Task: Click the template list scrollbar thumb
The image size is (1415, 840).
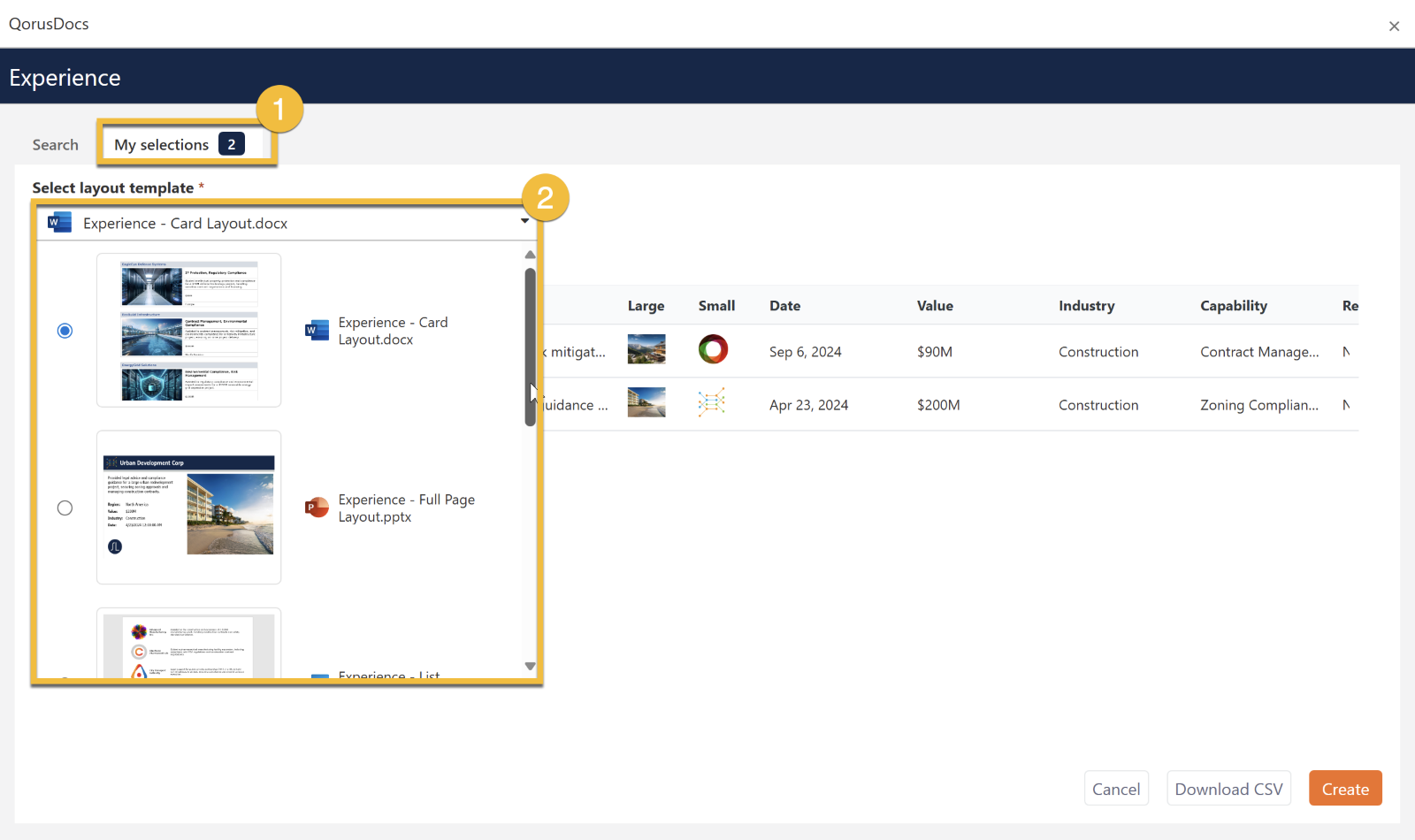Action: click(x=531, y=347)
